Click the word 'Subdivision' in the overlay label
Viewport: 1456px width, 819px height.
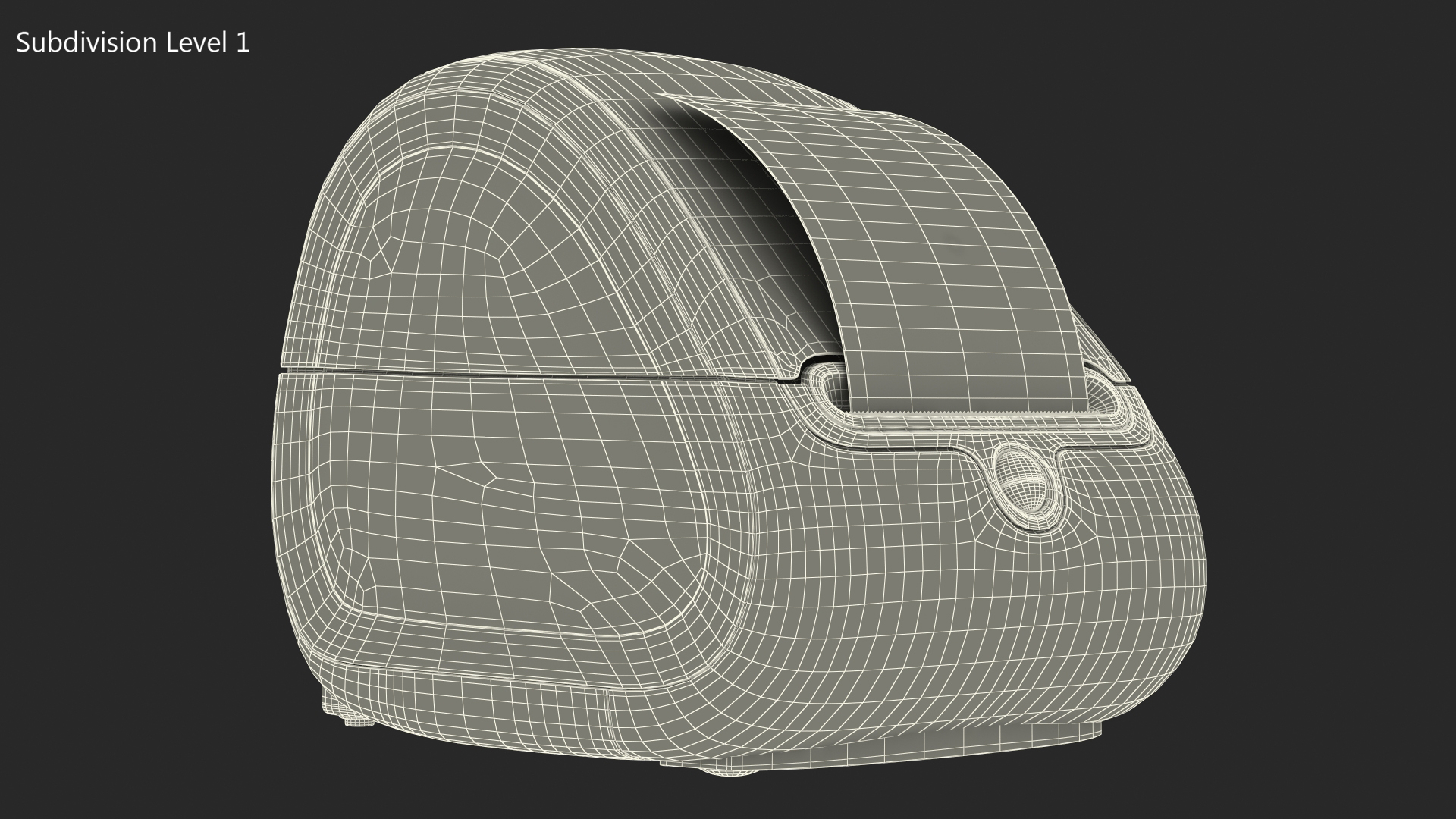(x=86, y=43)
